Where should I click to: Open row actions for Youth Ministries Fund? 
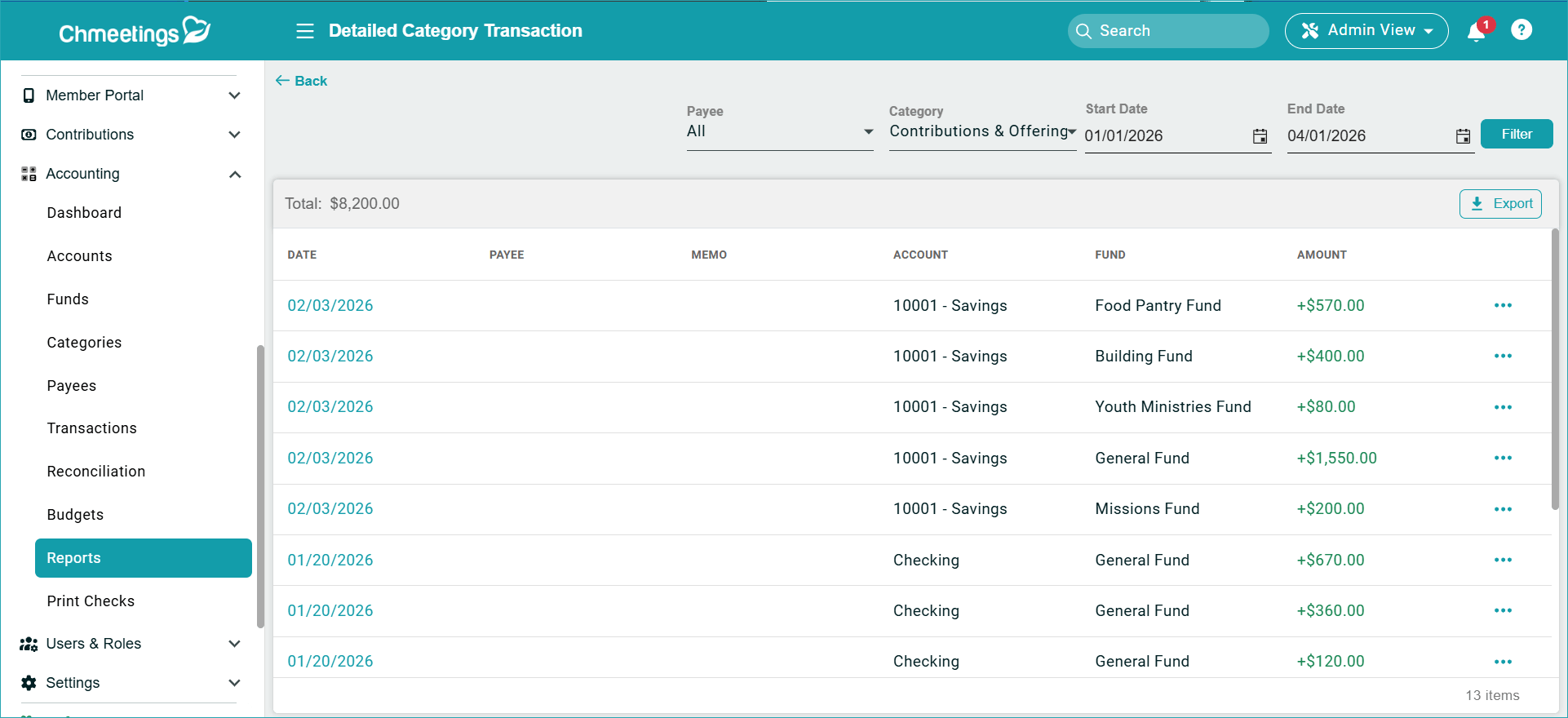(x=1503, y=407)
